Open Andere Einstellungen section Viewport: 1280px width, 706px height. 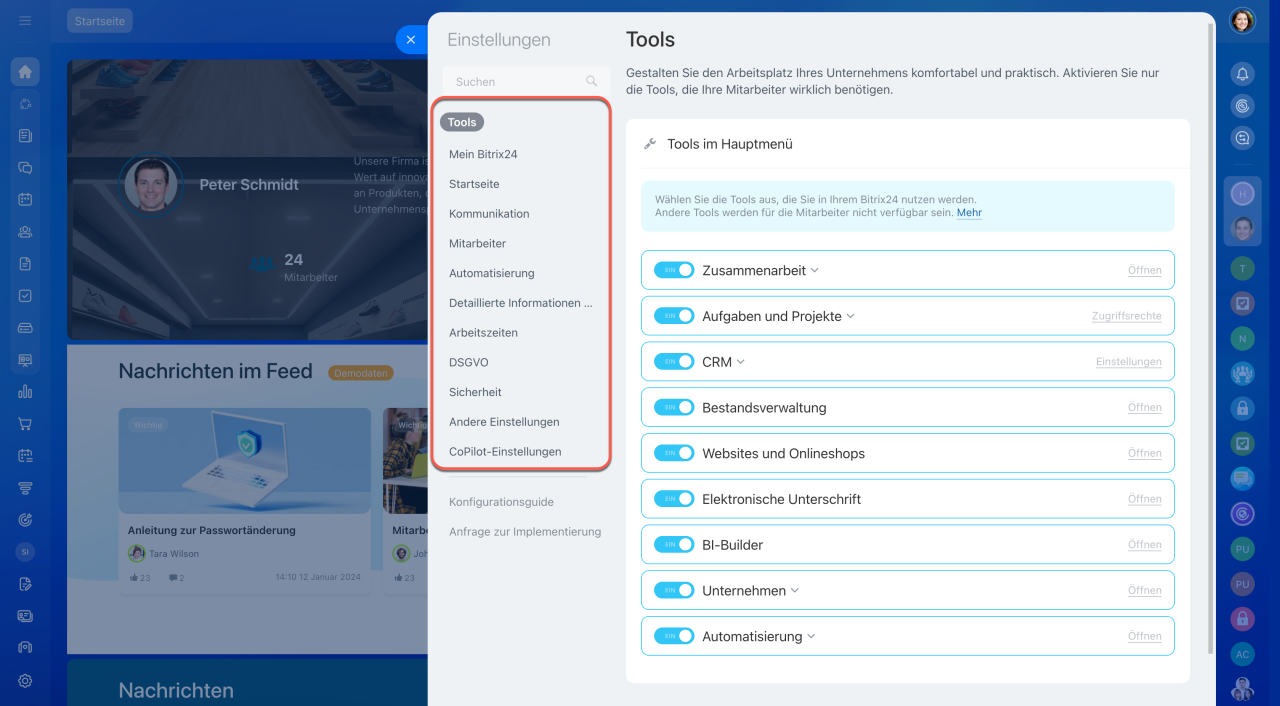pyautogui.click(x=504, y=422)
